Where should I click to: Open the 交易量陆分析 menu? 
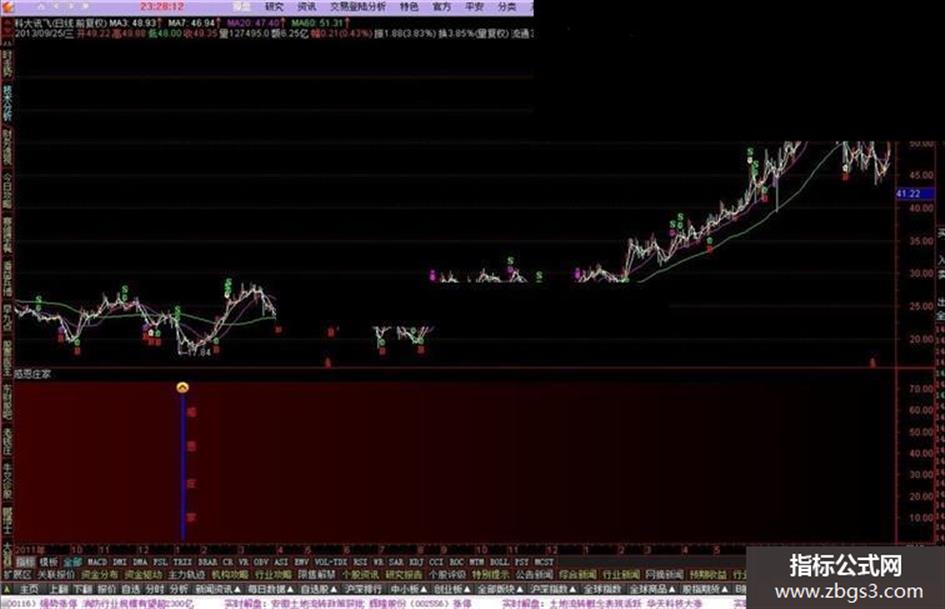point(358,7)
